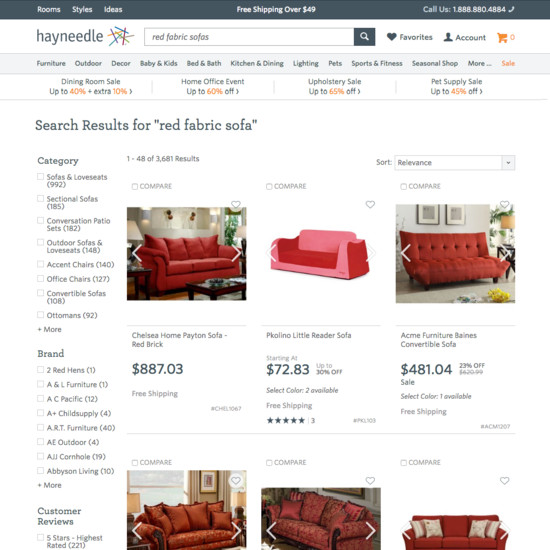
Task: Open the Account person icon
Action: click(x=448, y=37)
